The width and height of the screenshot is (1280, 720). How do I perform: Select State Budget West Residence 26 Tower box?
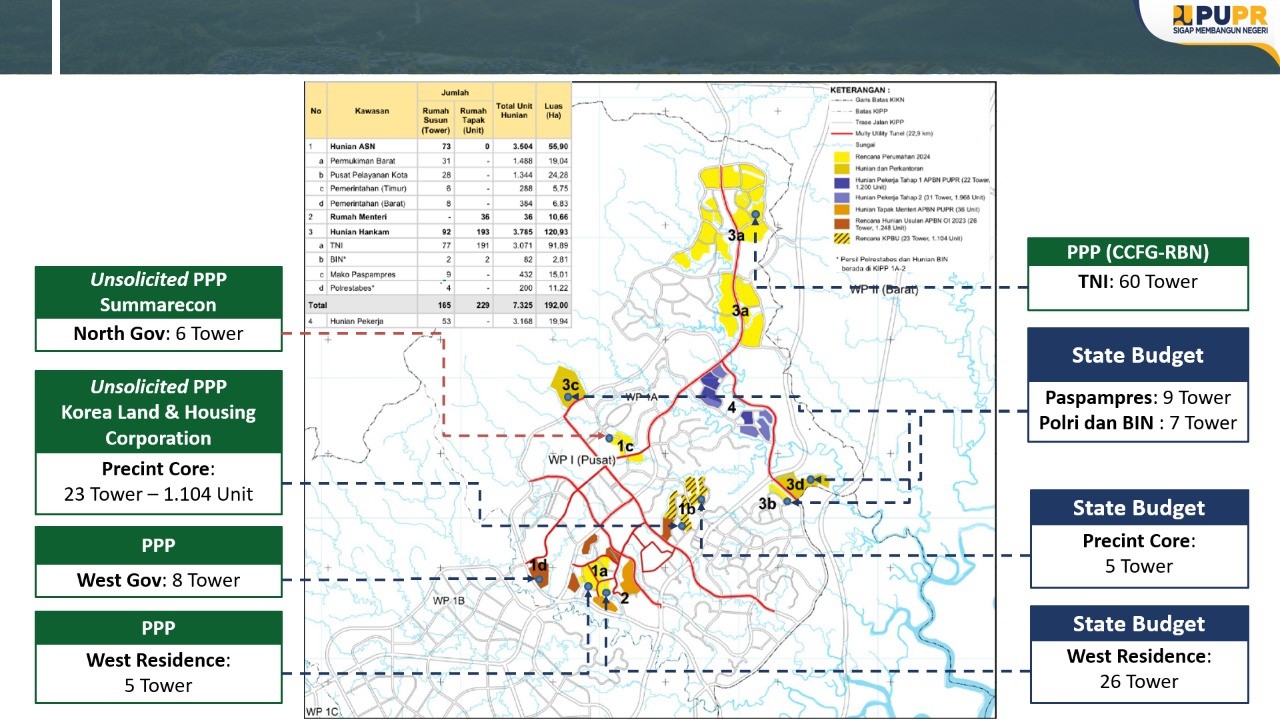pyautogui.click(x=1139, y=654)
